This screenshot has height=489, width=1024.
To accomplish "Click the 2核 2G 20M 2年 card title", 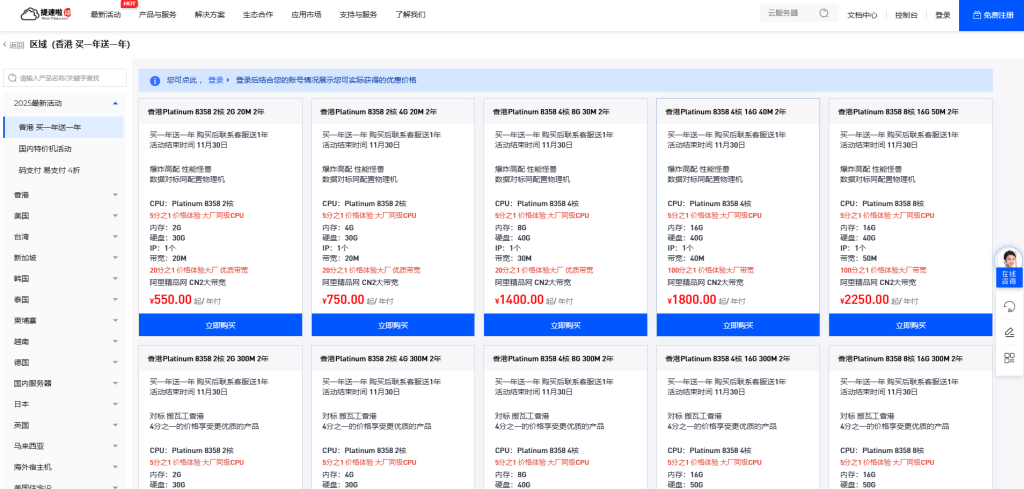I will click(x=206, y=112).
